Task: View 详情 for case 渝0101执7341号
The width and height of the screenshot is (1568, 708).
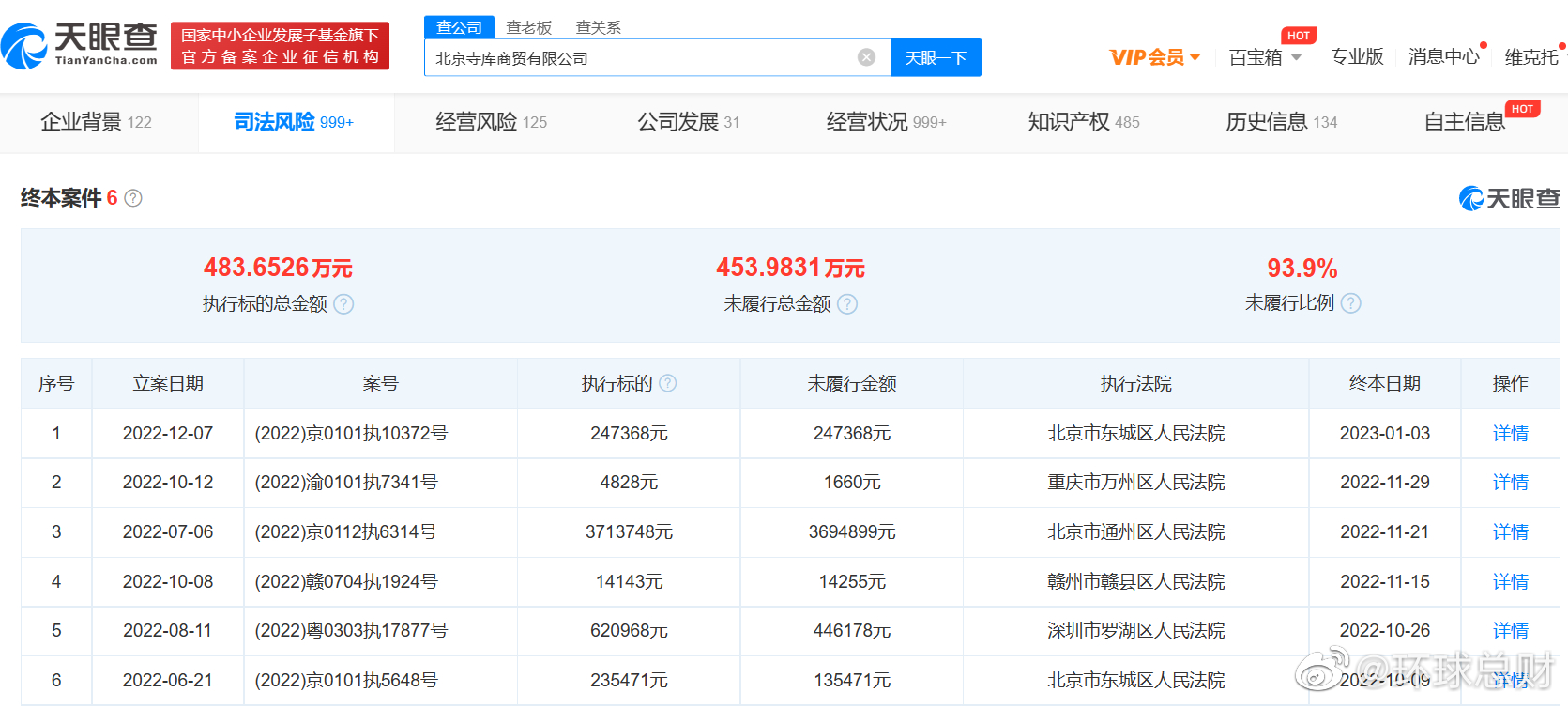Action: click(1511, 482)
